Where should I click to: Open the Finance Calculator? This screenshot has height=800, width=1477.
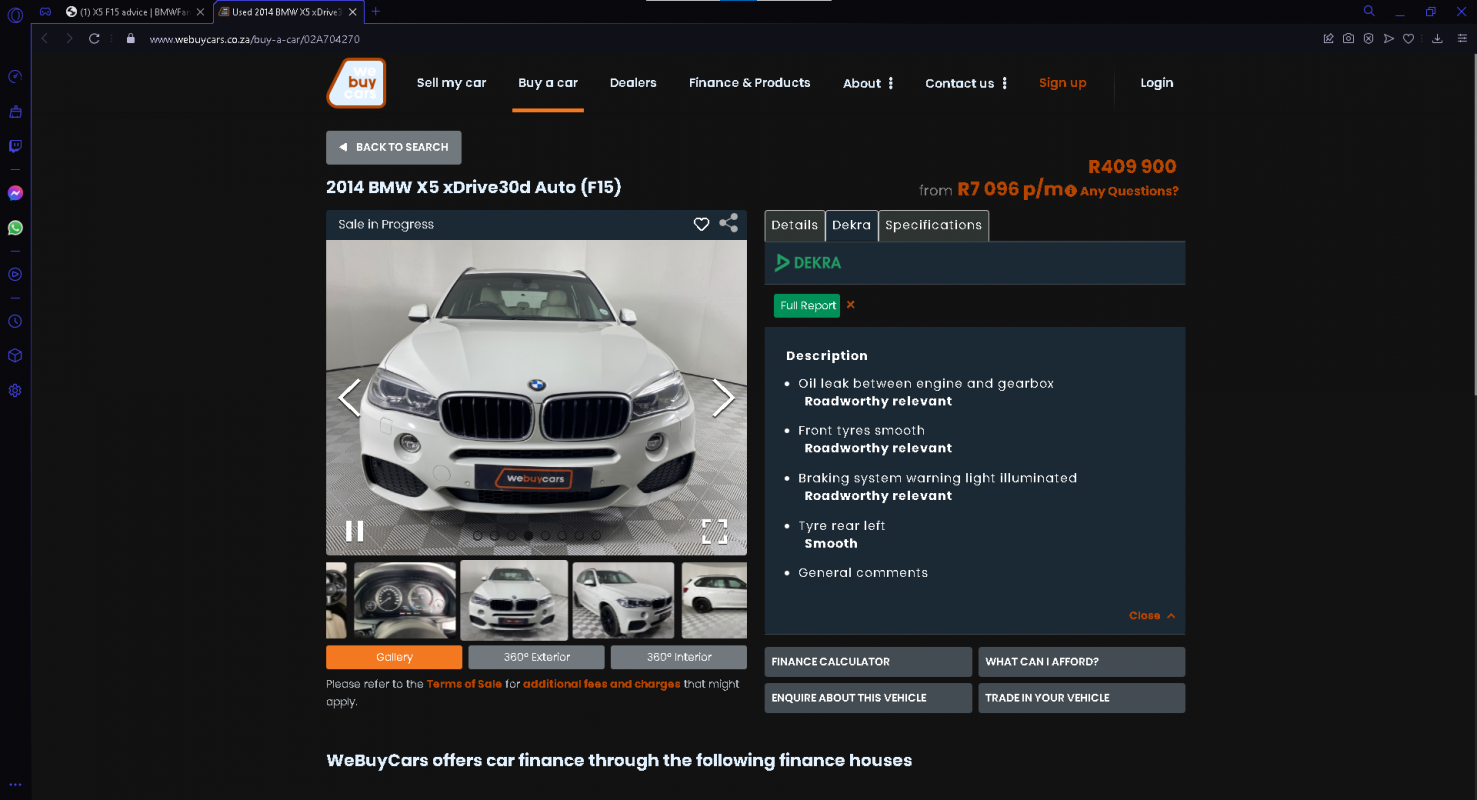click(x=867, y=662)
